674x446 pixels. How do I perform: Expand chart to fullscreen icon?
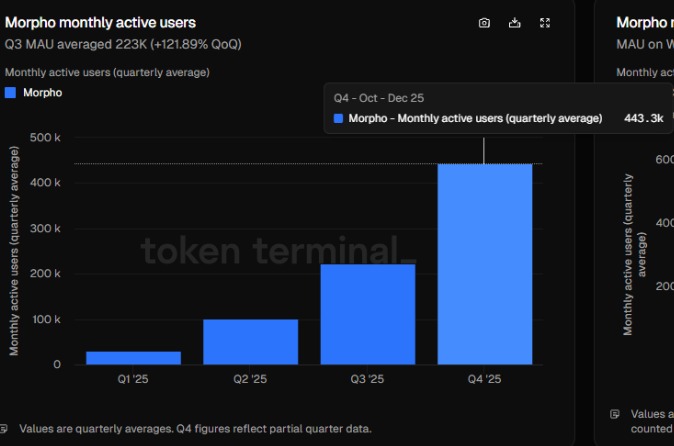click(545, 23)
